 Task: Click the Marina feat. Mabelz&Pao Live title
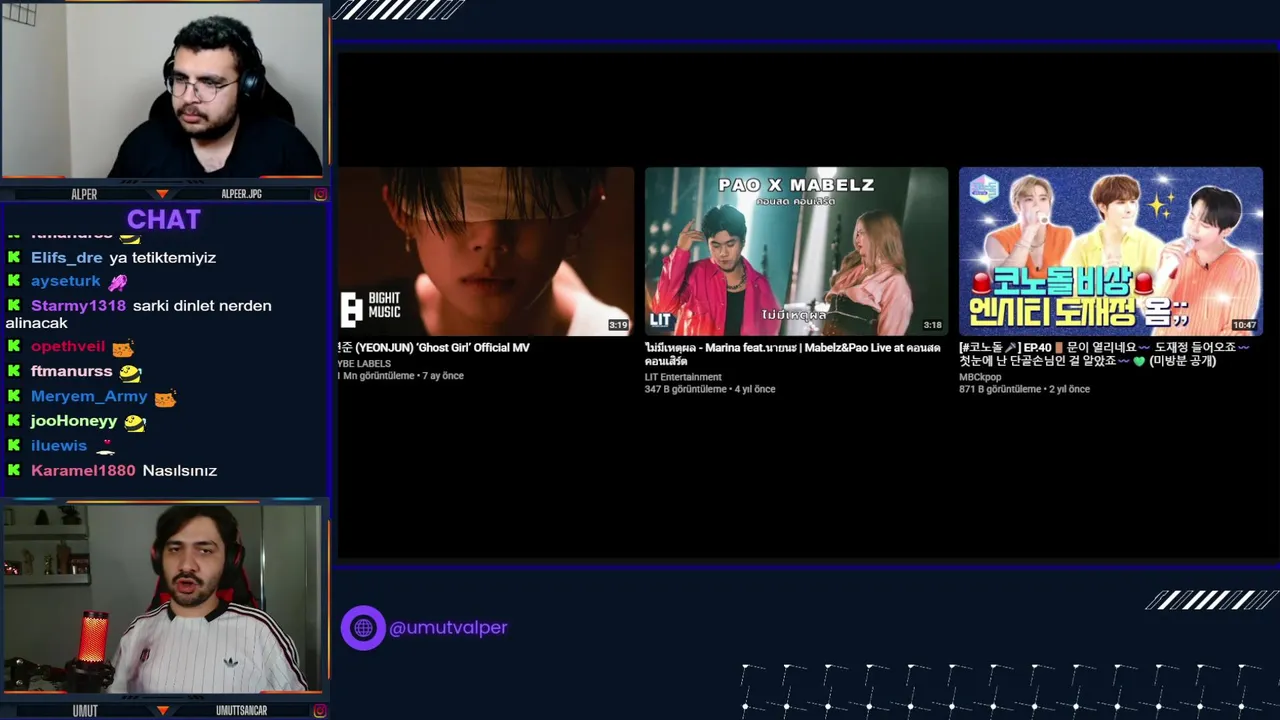(x=793, y=354)
